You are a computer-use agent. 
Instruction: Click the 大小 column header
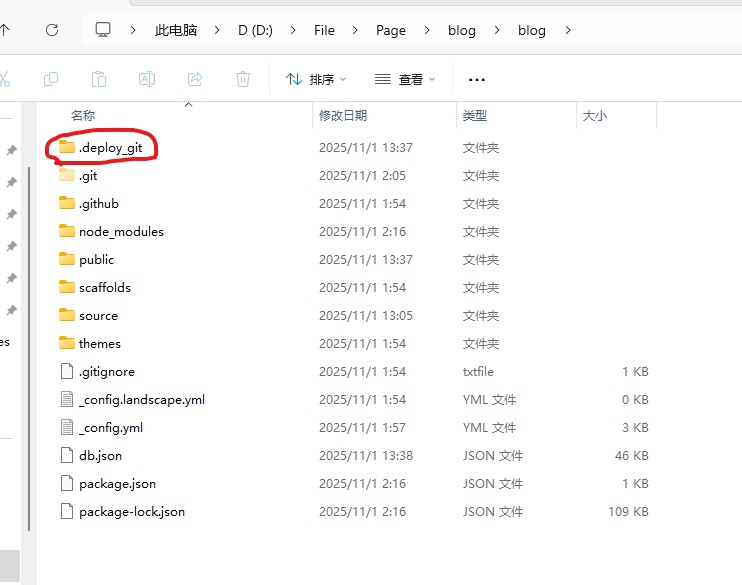pos(594,116)
